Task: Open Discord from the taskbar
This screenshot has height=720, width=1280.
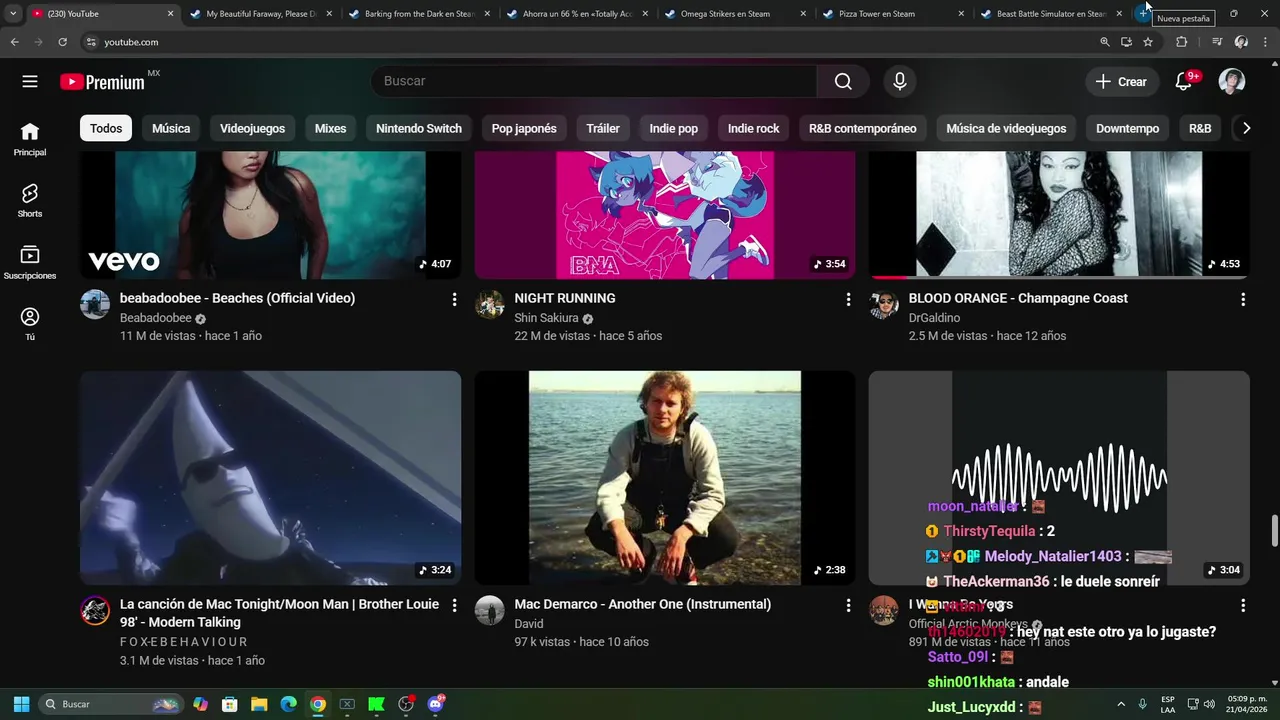Action: 435,704
